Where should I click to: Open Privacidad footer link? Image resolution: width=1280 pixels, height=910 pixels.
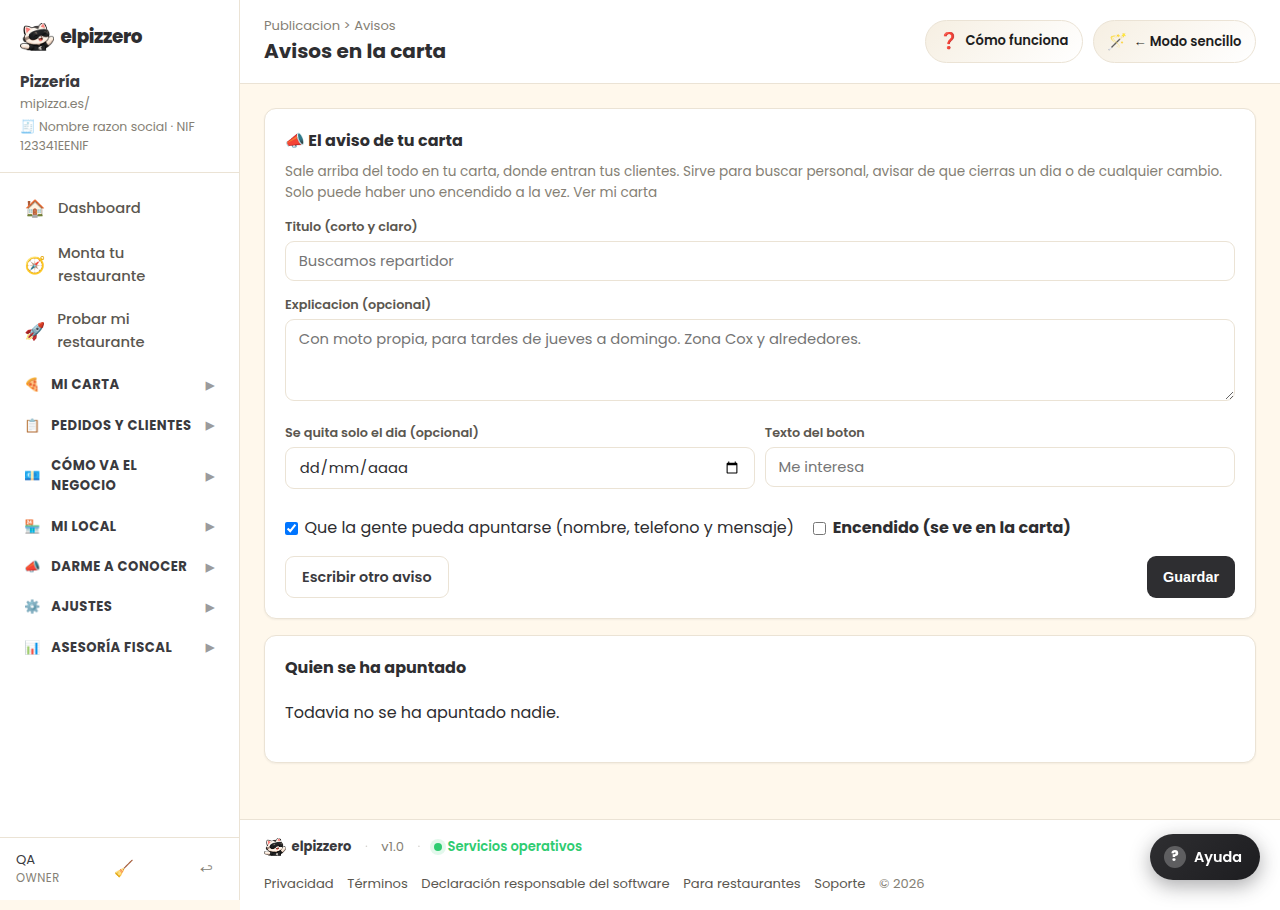click(298, 884)
